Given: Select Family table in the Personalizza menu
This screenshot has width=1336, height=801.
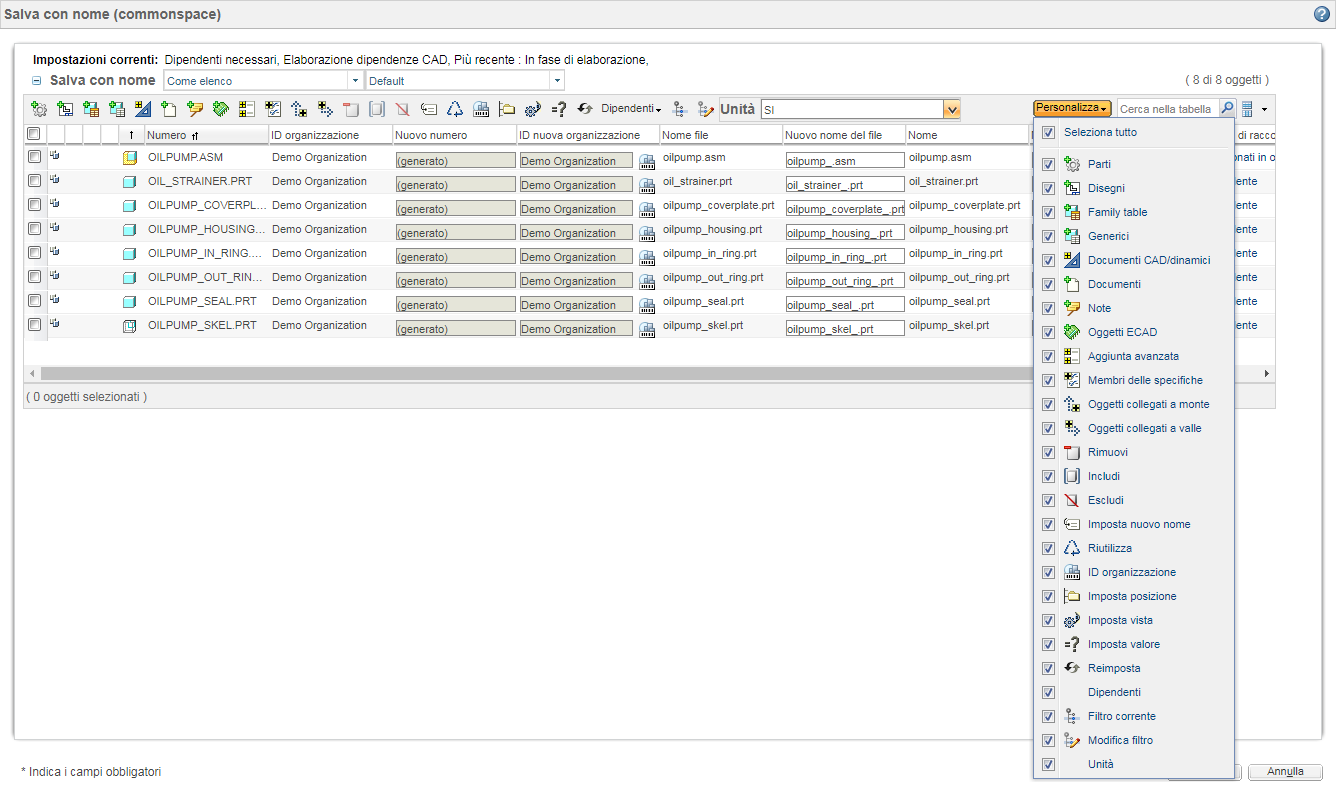Looking at the screenshot, I should point(1117,212).
